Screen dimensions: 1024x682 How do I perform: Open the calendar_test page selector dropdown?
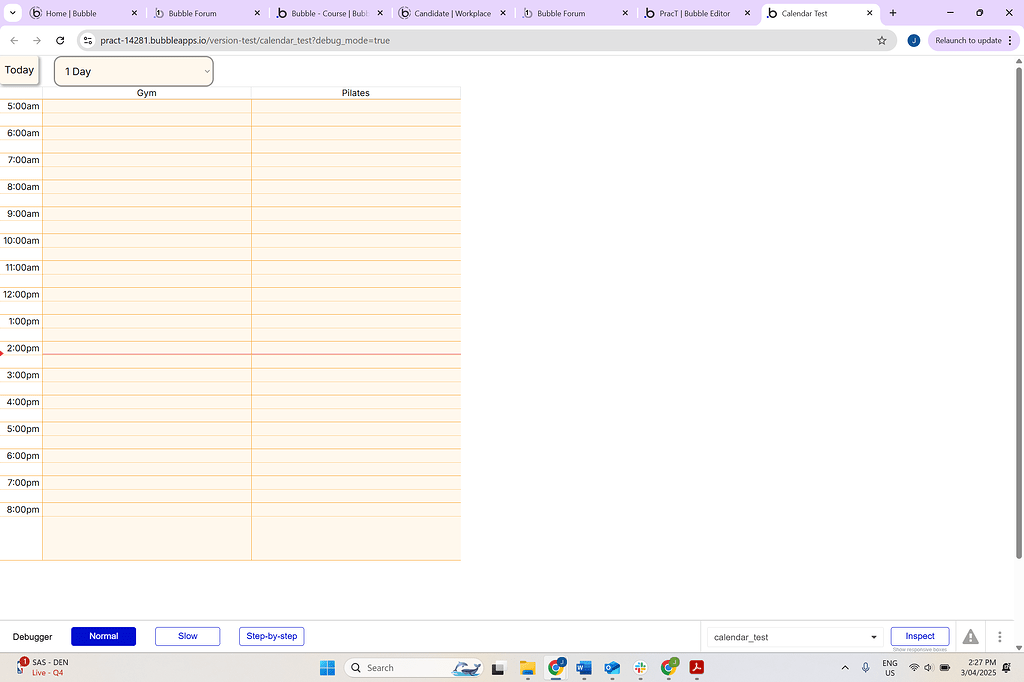click(793, 636)
